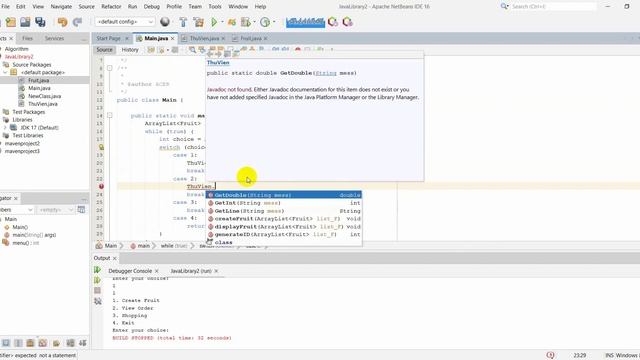Switch to the Fruit.java editor tab

point(250,38)
